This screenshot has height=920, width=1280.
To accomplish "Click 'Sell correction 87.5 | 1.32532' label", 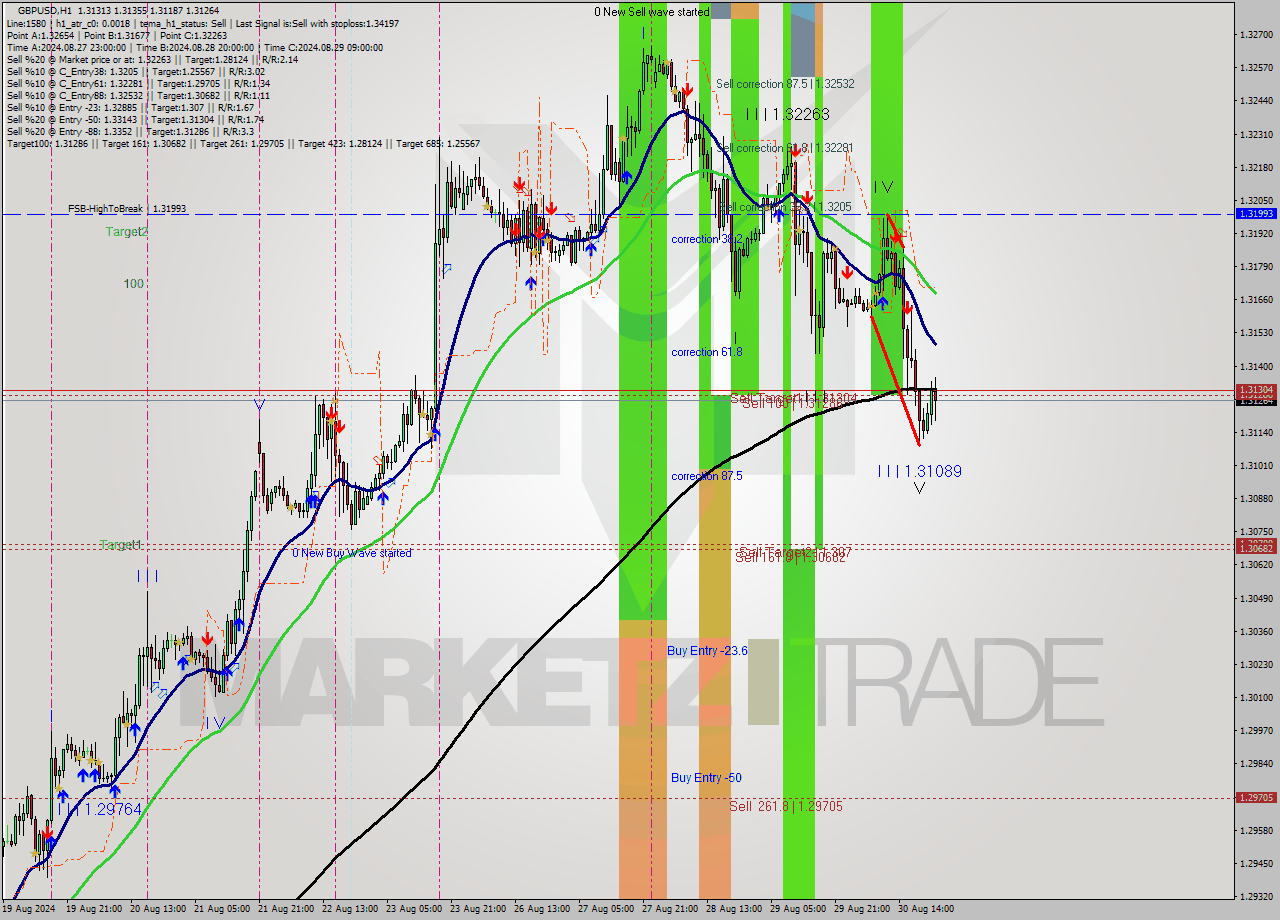I will point(785,84).
